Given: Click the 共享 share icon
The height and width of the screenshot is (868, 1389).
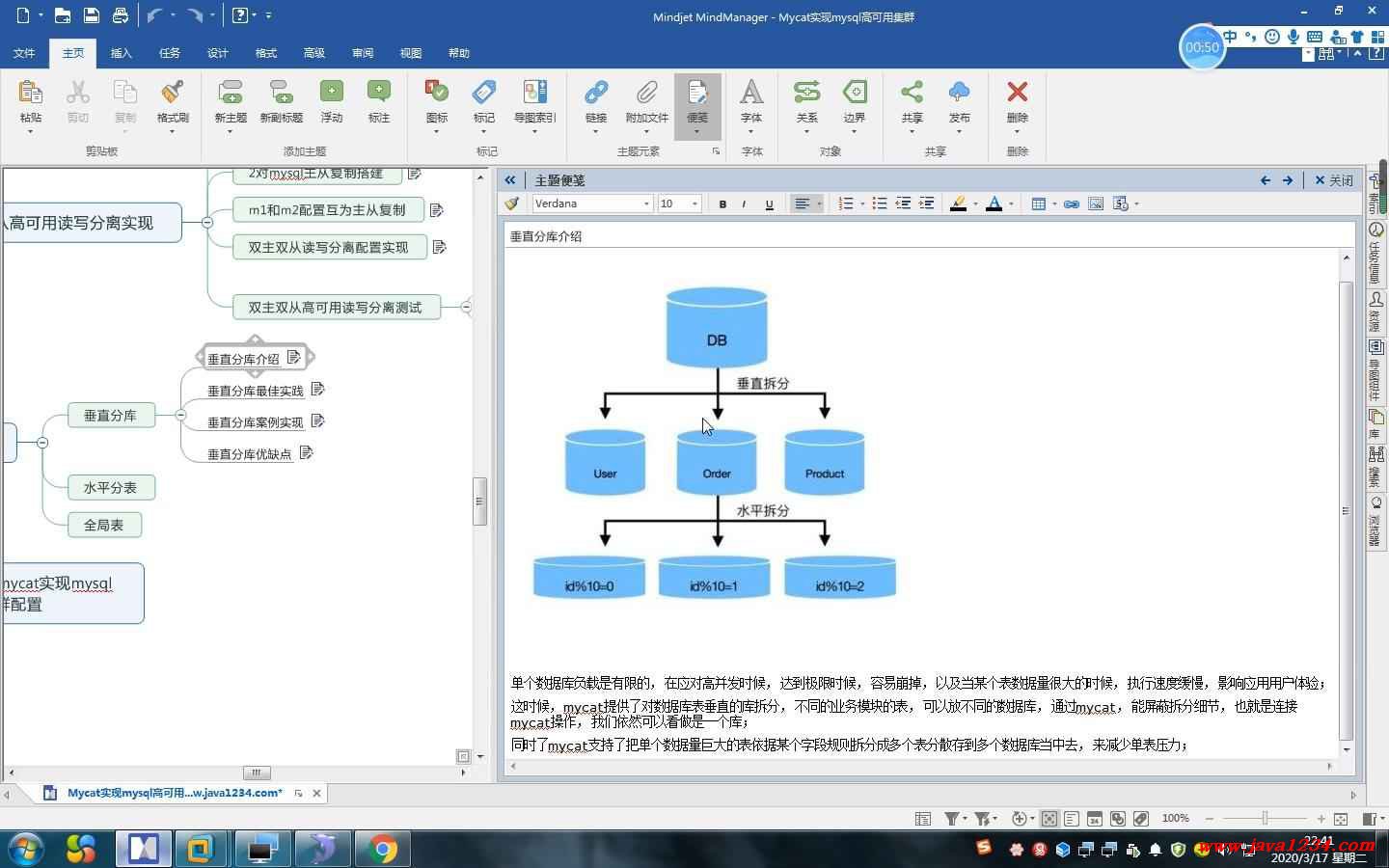Looking at the screenshot, I should pos(912,93).
